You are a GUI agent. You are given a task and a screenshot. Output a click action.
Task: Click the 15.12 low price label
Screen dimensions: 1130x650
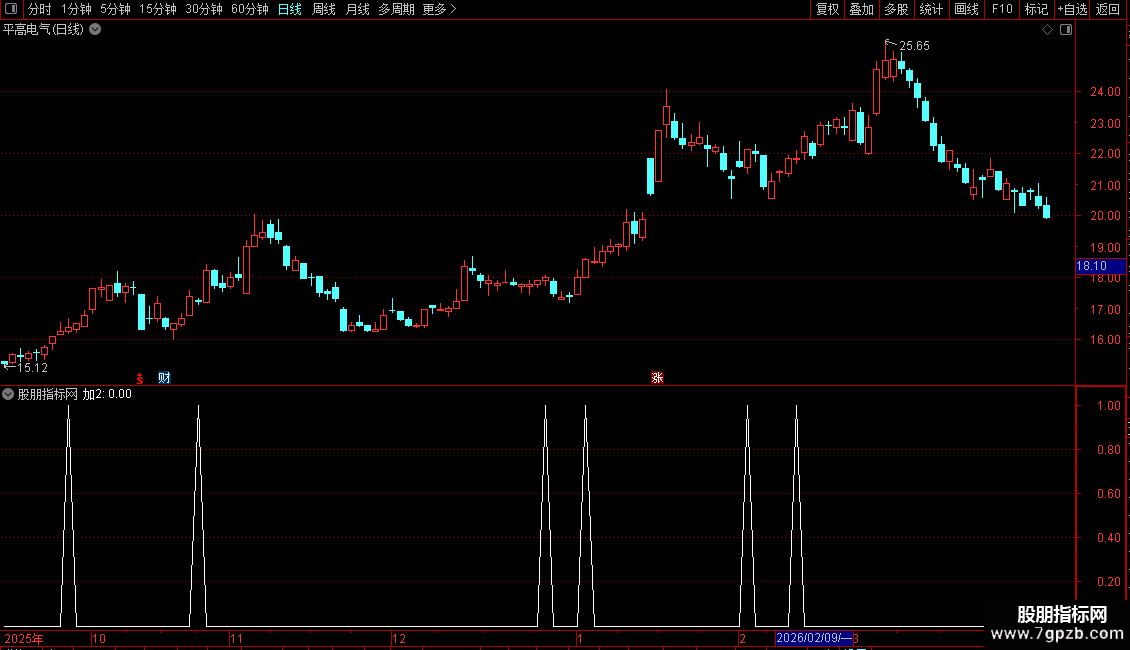[x=32, y=368]
